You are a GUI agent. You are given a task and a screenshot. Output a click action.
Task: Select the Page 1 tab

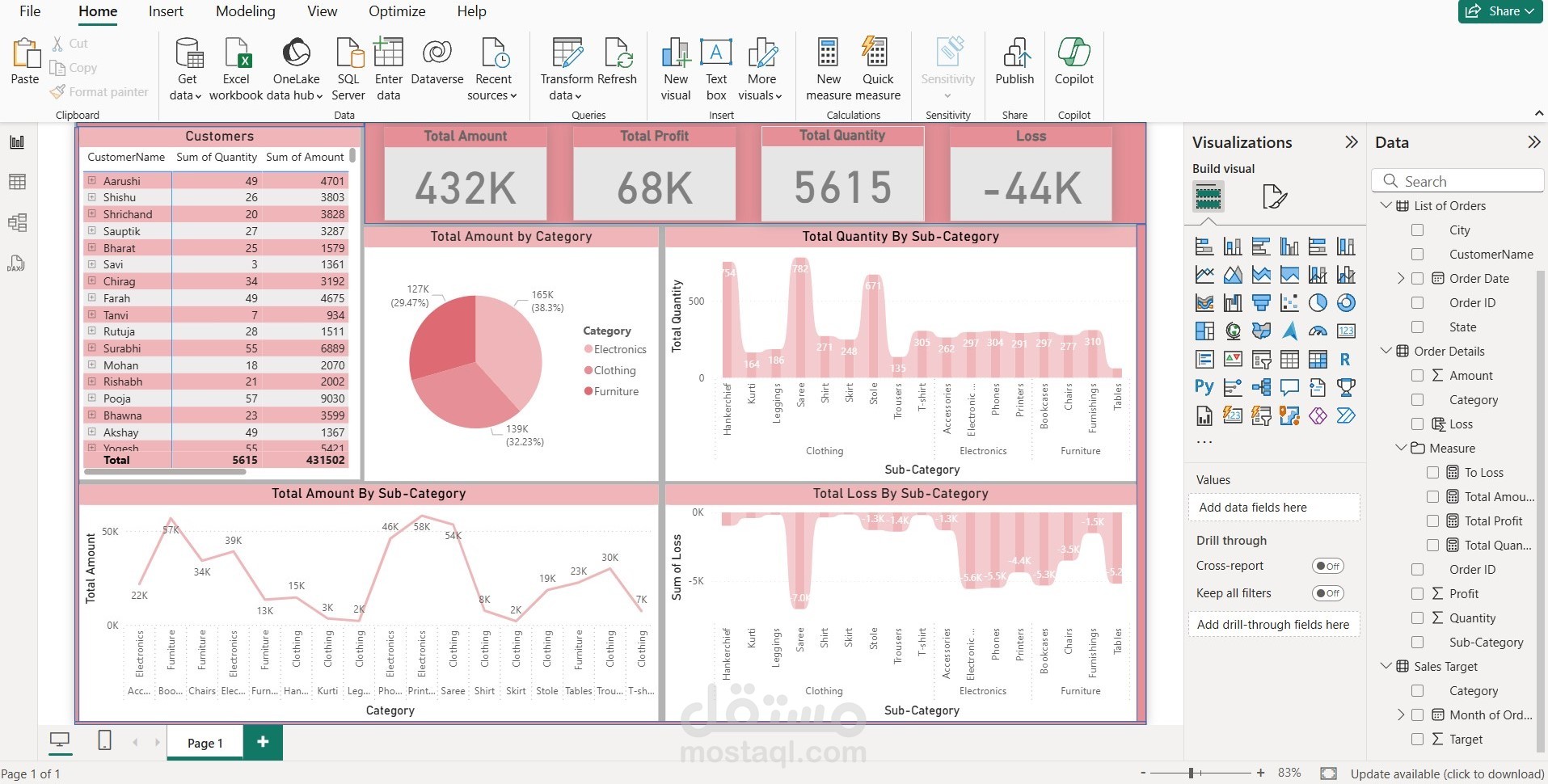[x=205, y=743]
